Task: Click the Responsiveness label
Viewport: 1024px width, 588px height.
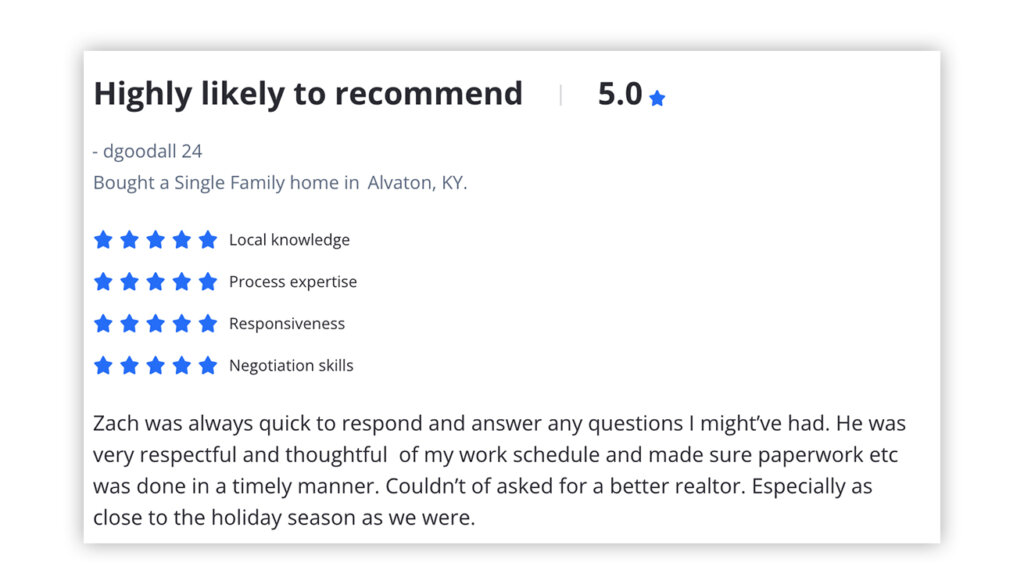Action: tap(287, 324)
